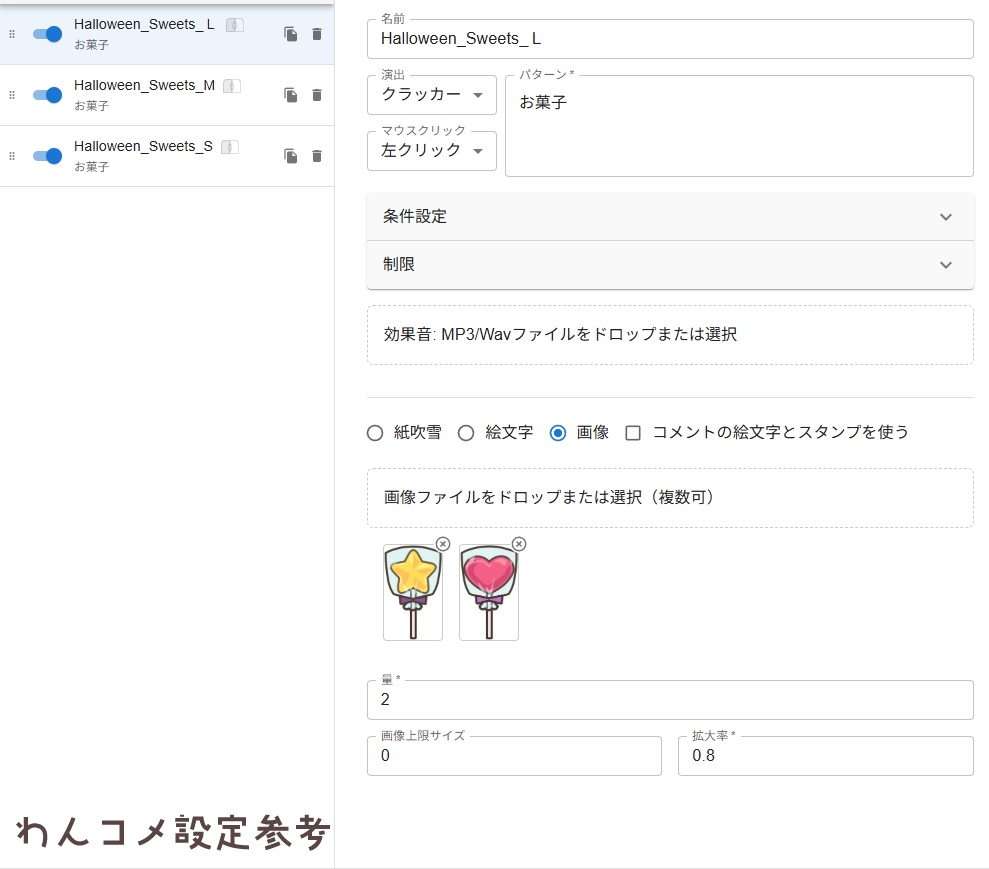989x869 pixels.
Task: Delete the Halloween_Sweets_L effect
Action: tap(318, 33)
